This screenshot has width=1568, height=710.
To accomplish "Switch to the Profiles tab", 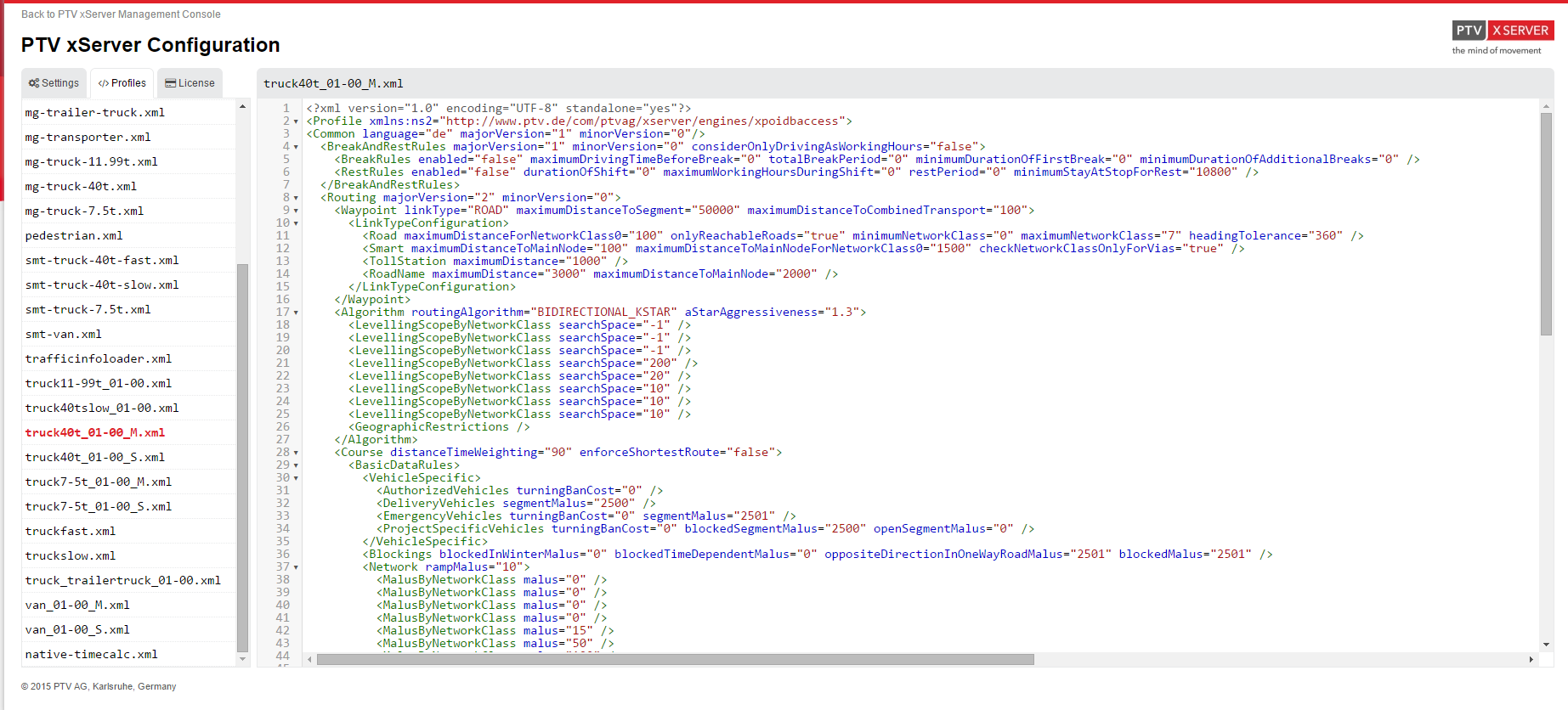I will pyautogui.click(x=122, y=83).
